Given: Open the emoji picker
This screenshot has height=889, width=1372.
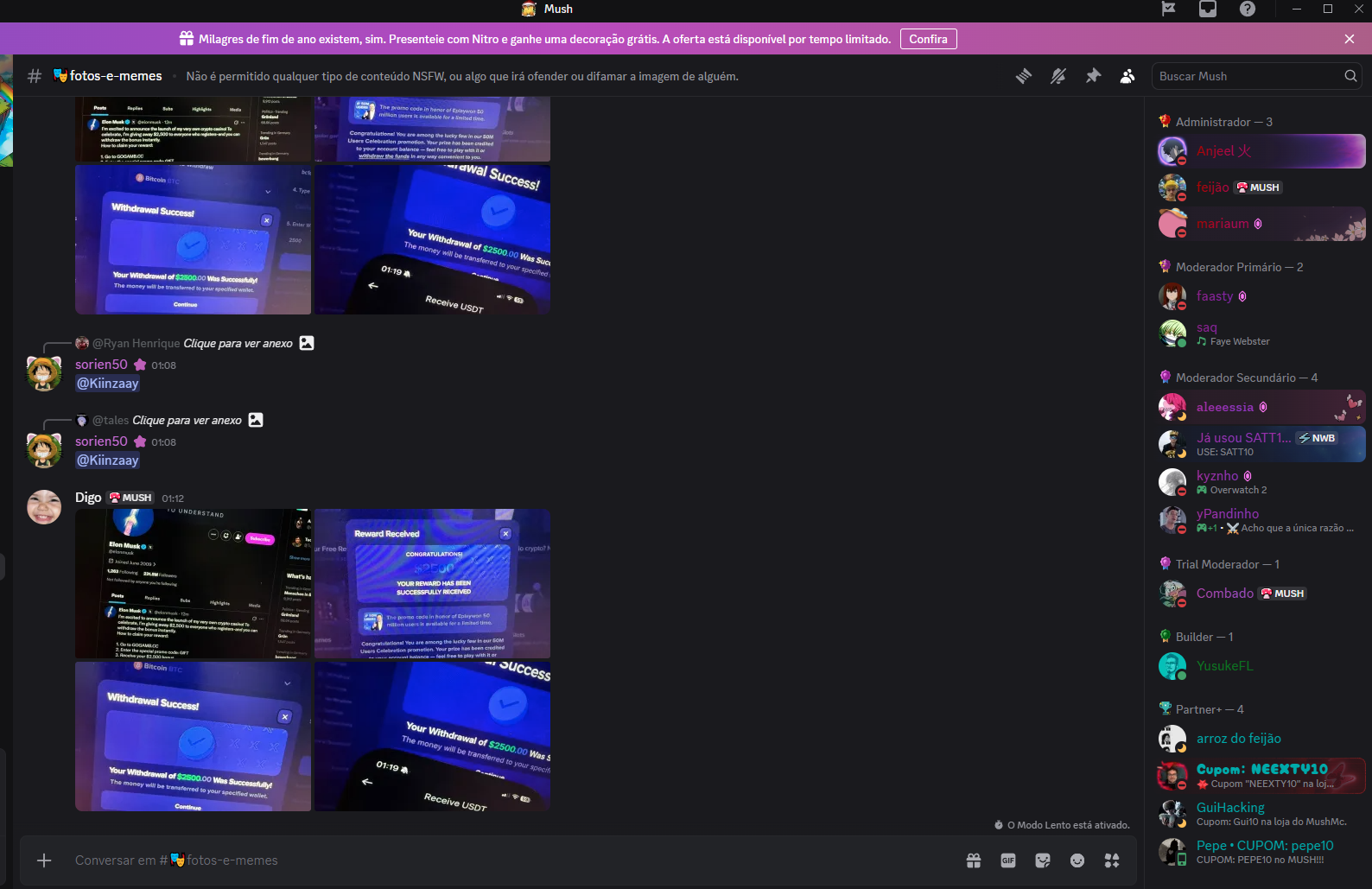Looking at the screenshot, I should [x=1077, y=860].
